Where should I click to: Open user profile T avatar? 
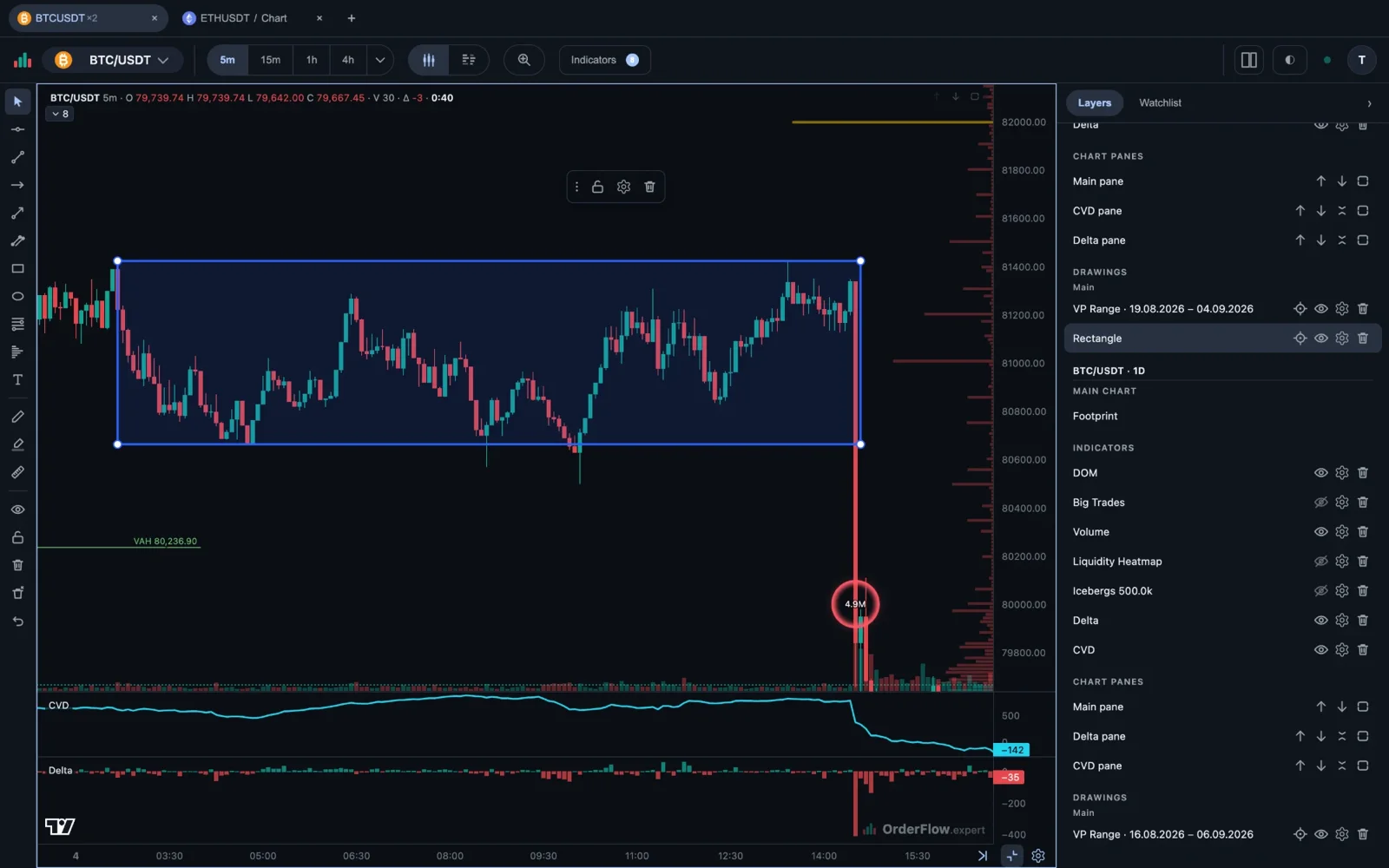1361,60
